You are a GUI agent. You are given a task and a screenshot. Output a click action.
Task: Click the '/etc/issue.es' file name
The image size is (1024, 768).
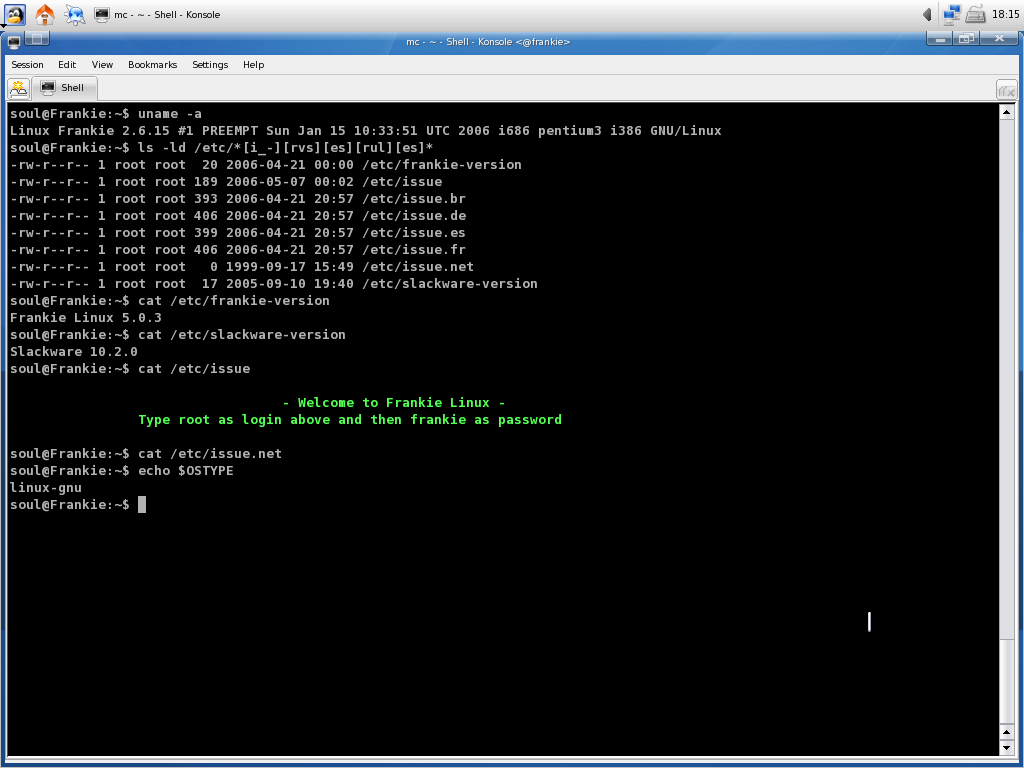pos(413,232)
